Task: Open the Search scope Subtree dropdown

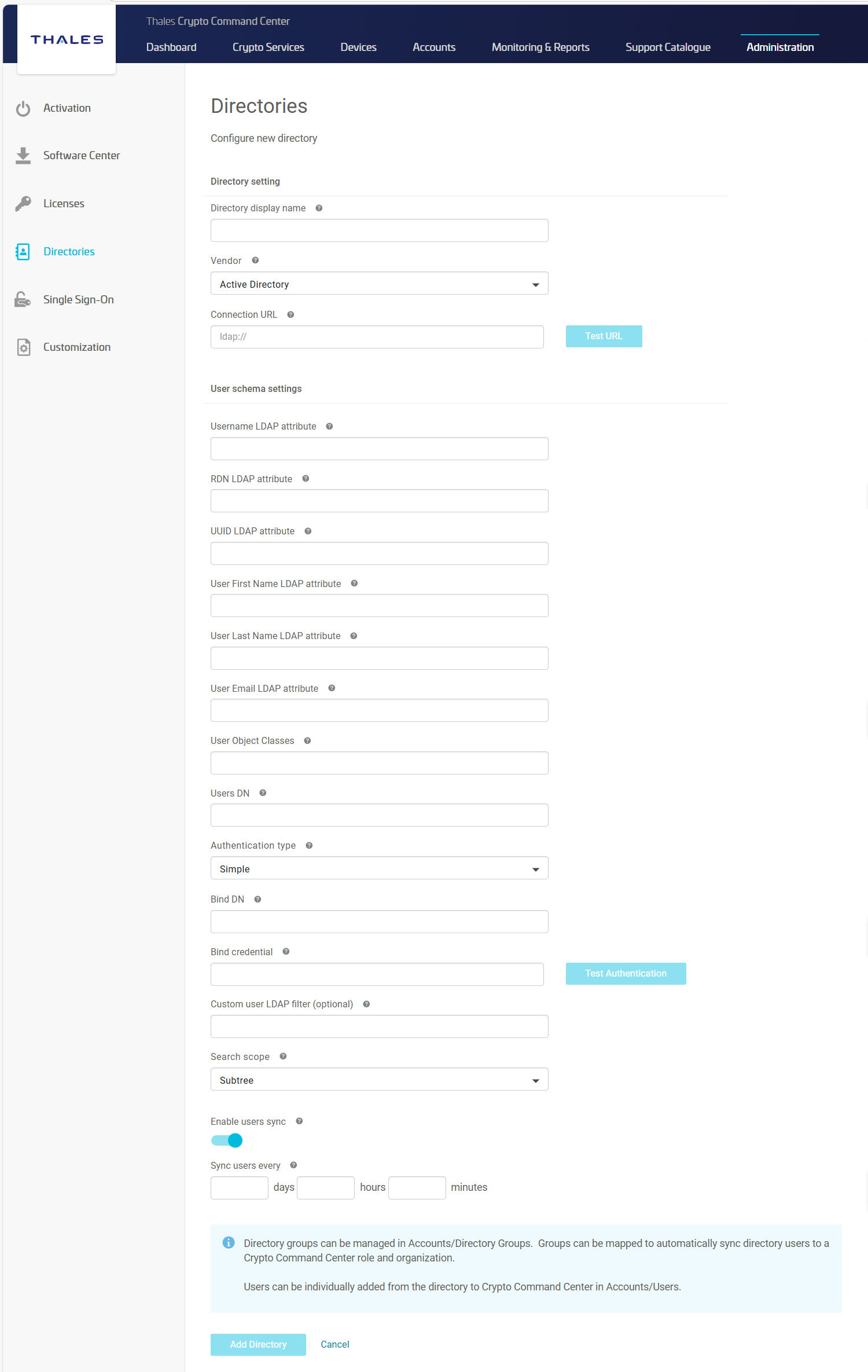Action: point(379,1080)
